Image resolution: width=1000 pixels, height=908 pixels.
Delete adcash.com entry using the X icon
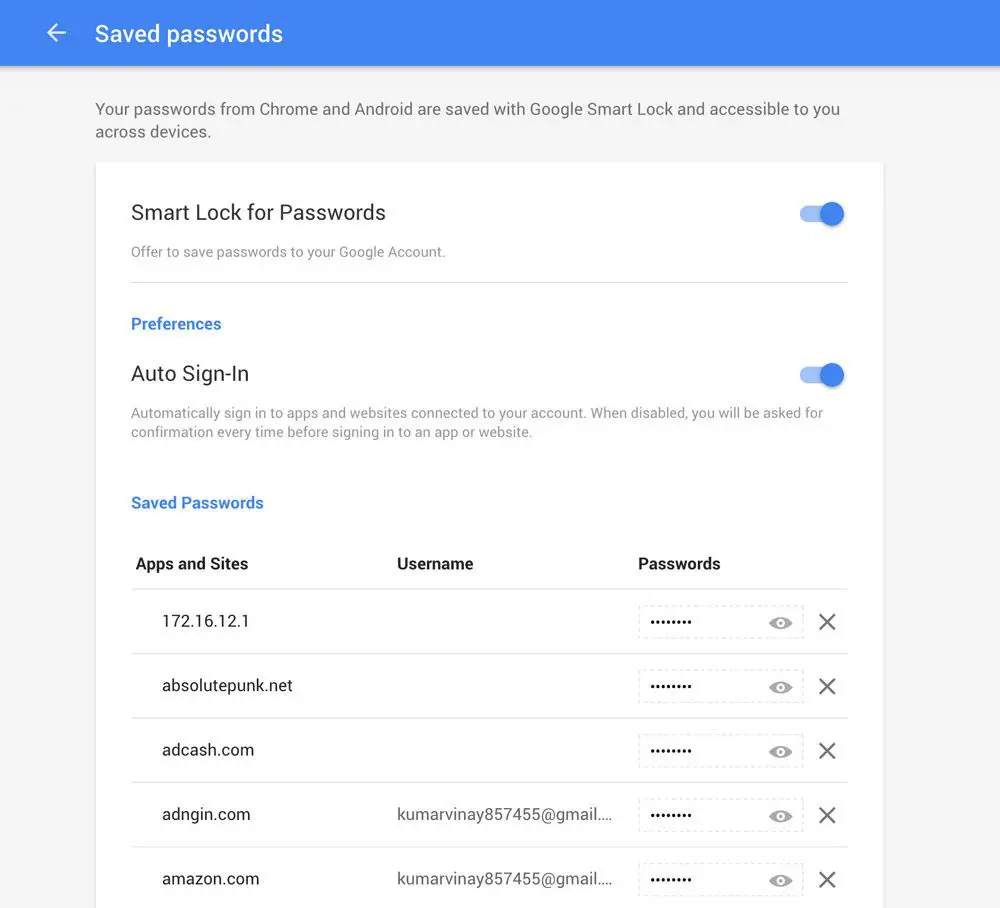point(827,751)
